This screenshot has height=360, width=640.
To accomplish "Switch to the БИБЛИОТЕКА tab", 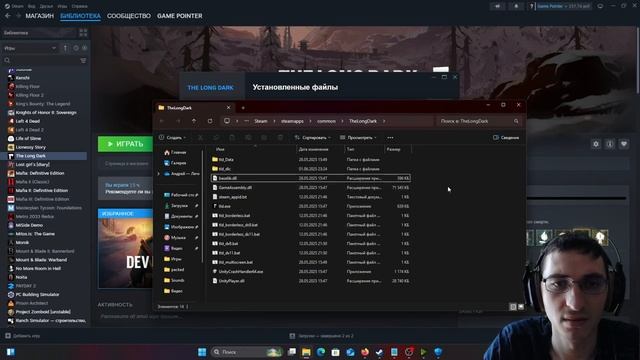I will coord(80,16).
